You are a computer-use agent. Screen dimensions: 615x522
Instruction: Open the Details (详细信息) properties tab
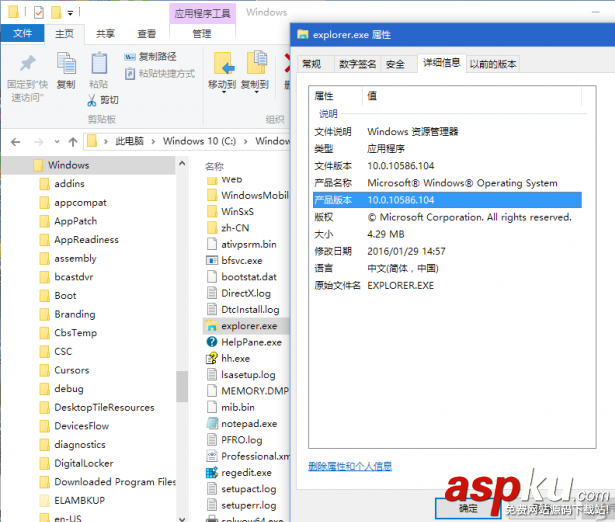pyautogui.click(x=441, y=63)
